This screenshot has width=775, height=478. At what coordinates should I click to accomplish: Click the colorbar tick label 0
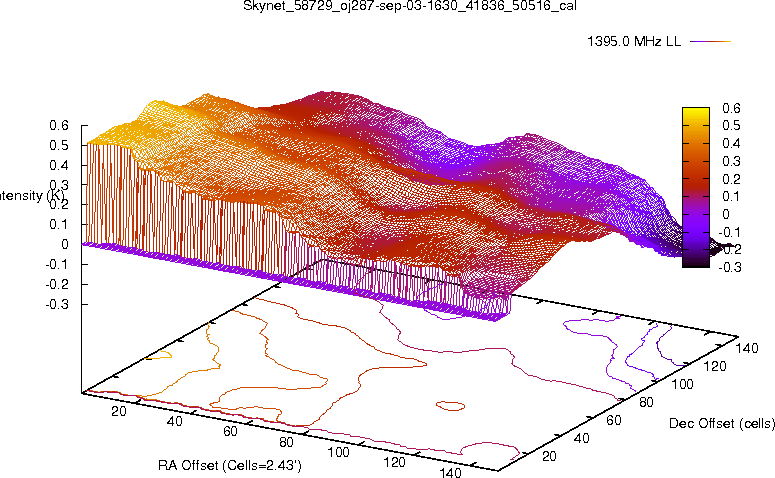[725, 215]
